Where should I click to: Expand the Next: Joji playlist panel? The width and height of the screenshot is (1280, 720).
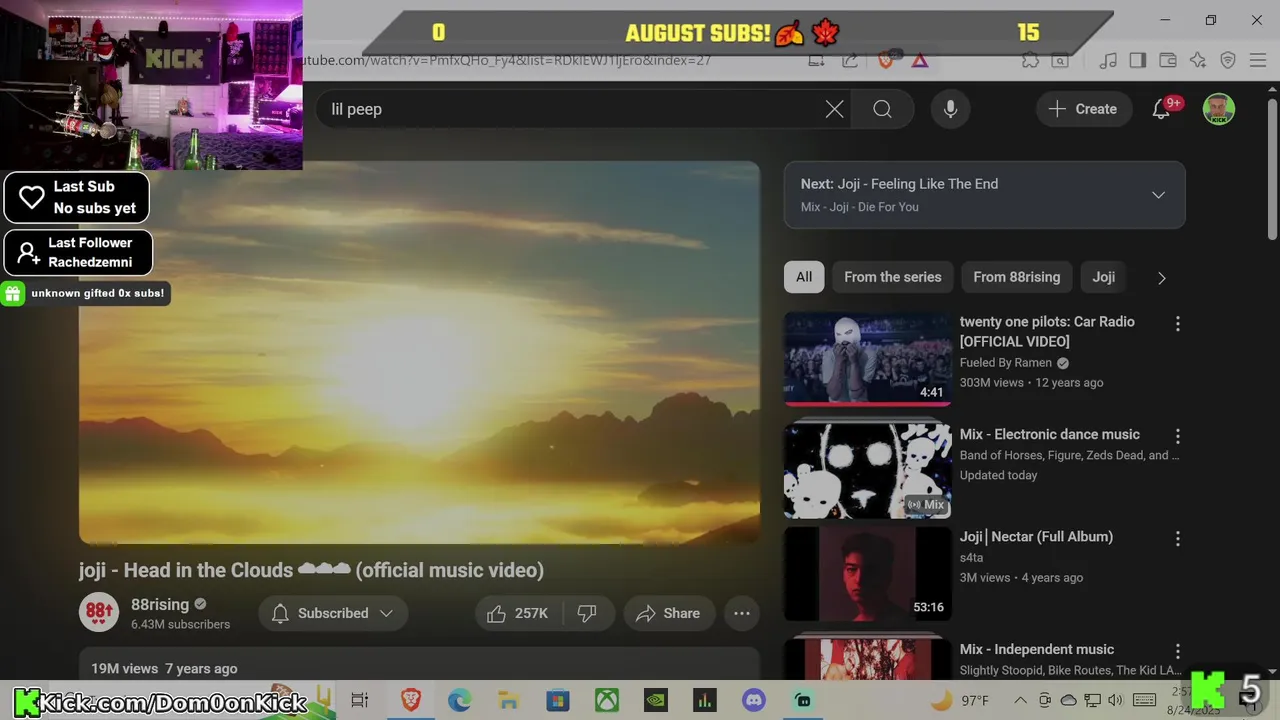click(1158, 195)
